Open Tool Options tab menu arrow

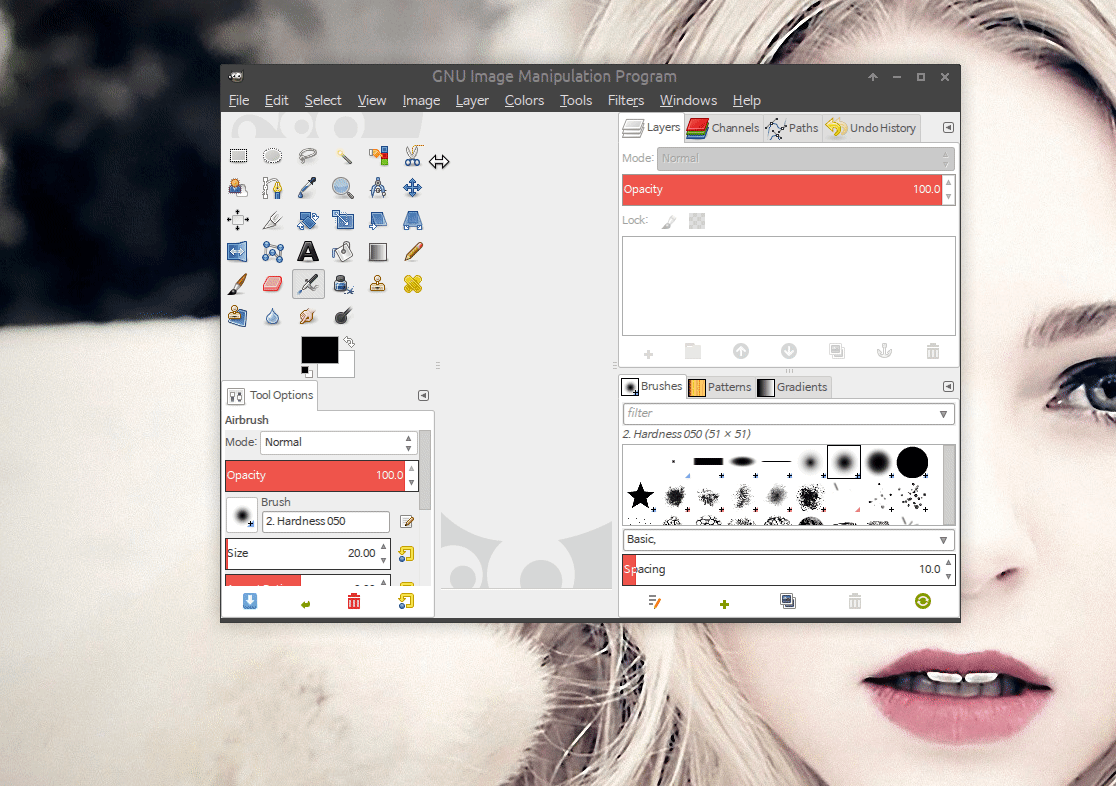pyautogui.click(x=423, y=395)
